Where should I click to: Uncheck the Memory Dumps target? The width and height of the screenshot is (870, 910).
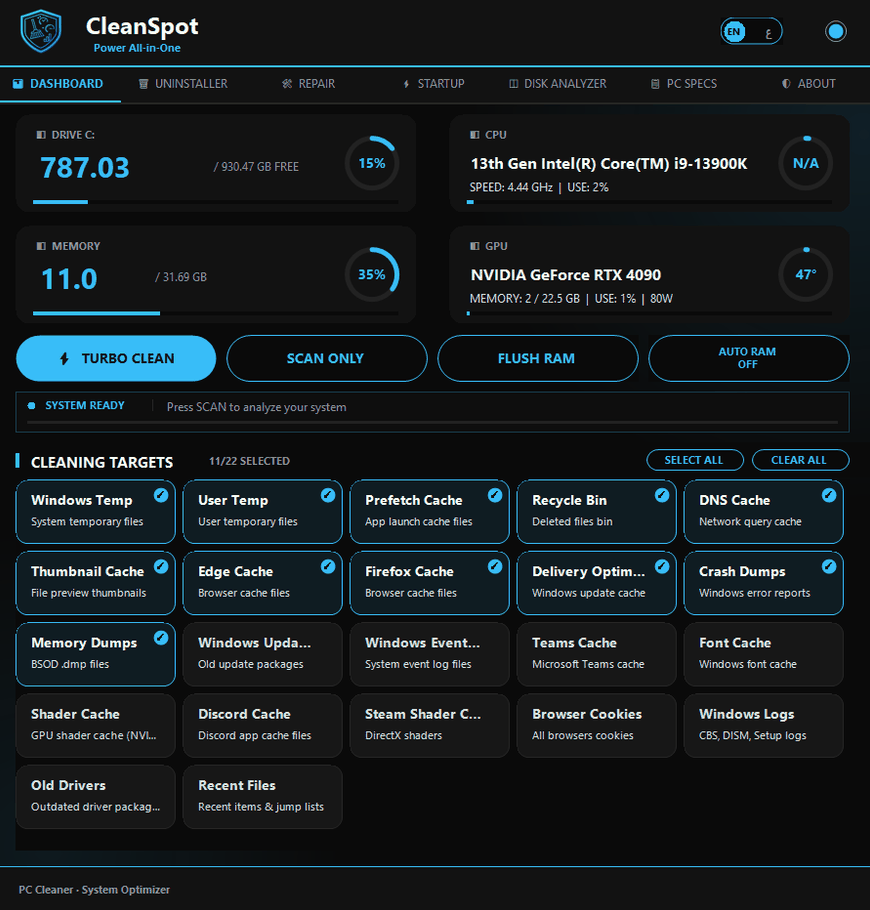96,654
